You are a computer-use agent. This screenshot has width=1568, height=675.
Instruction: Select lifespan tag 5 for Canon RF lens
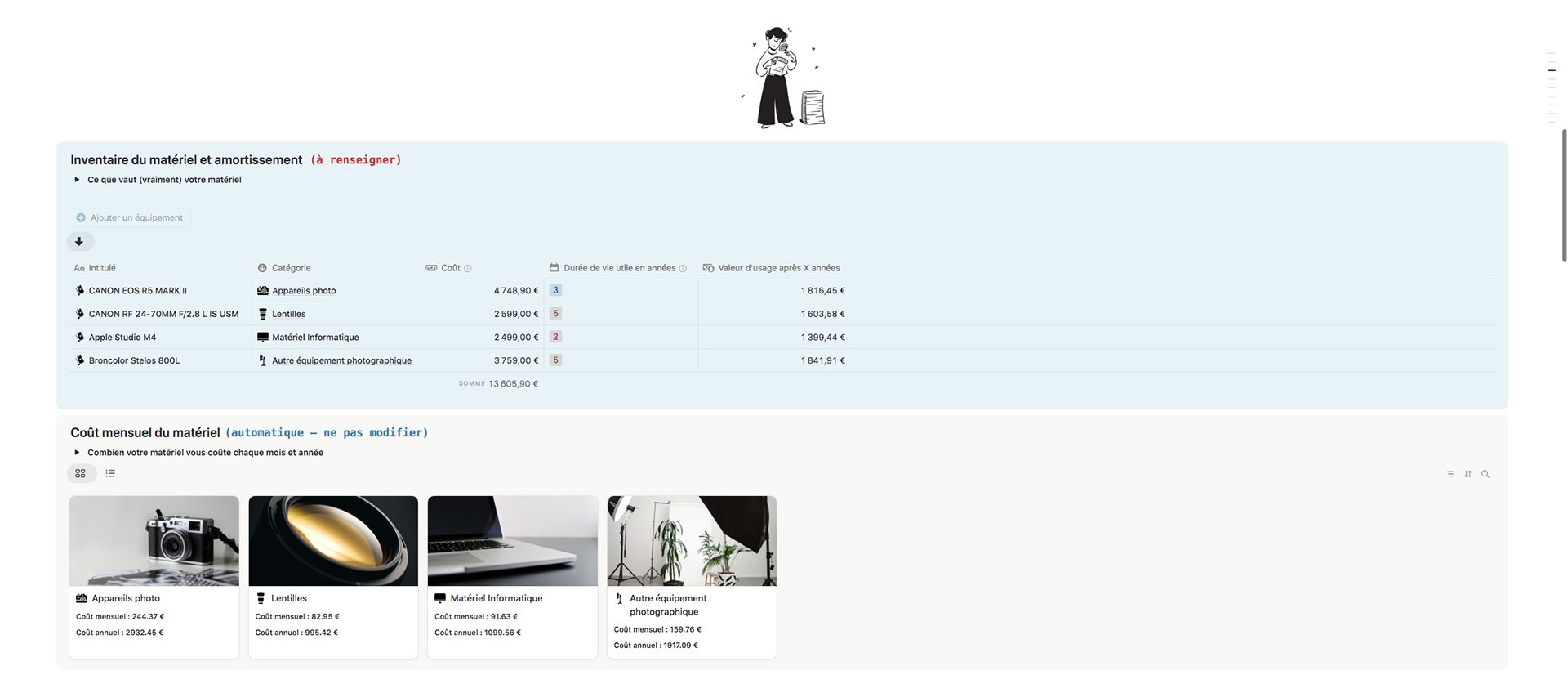555,314
